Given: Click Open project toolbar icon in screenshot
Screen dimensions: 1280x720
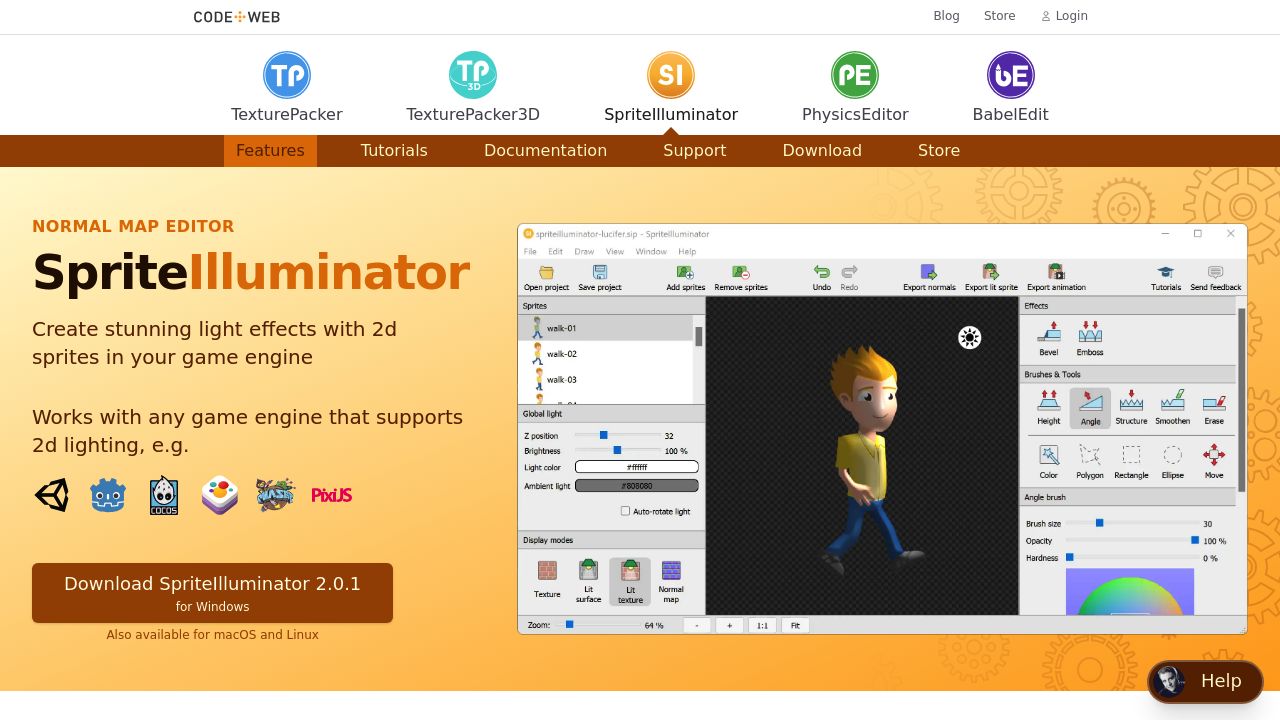Looking at the screenshot, I should tap(546, 272).
